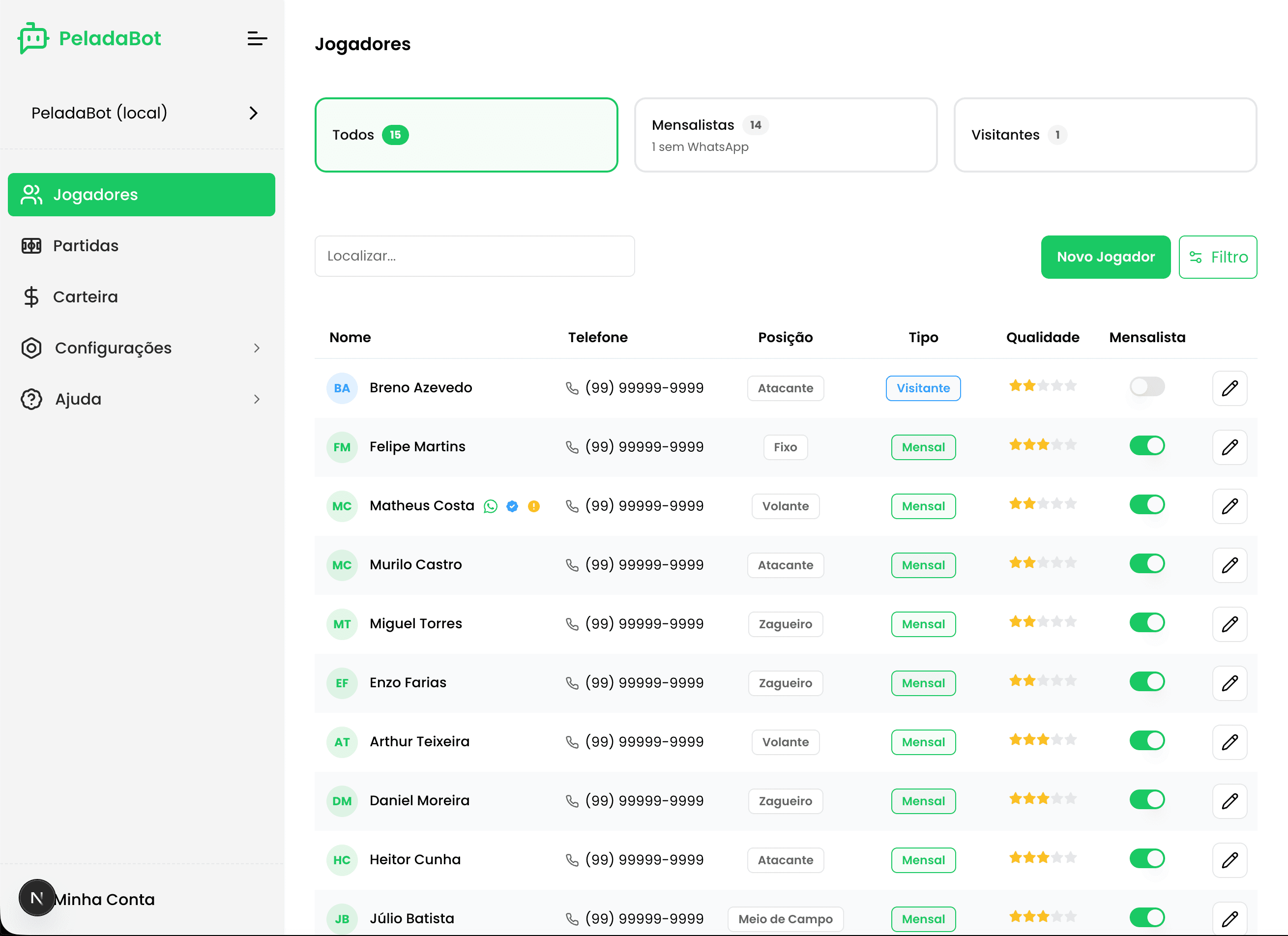Turn off Murilo Castro mensalista switch

(x=1147, y=564)
